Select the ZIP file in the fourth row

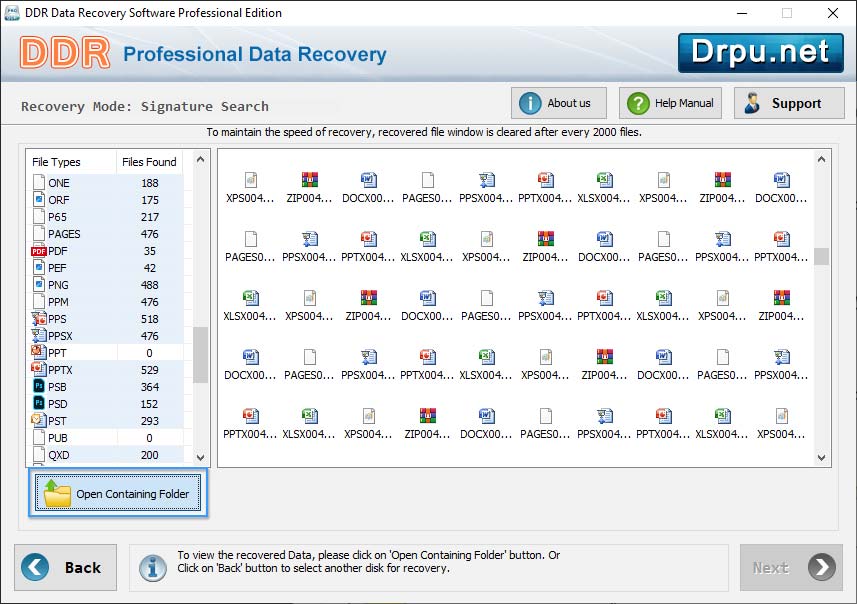pyautogui.click(x=604, y=365)
